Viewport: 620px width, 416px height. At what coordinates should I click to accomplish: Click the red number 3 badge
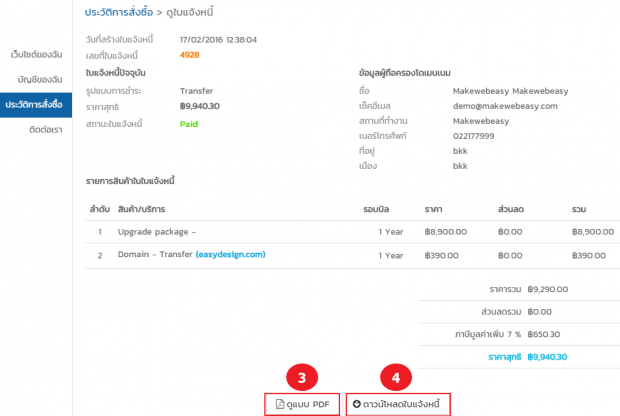[x=302, y=378]
